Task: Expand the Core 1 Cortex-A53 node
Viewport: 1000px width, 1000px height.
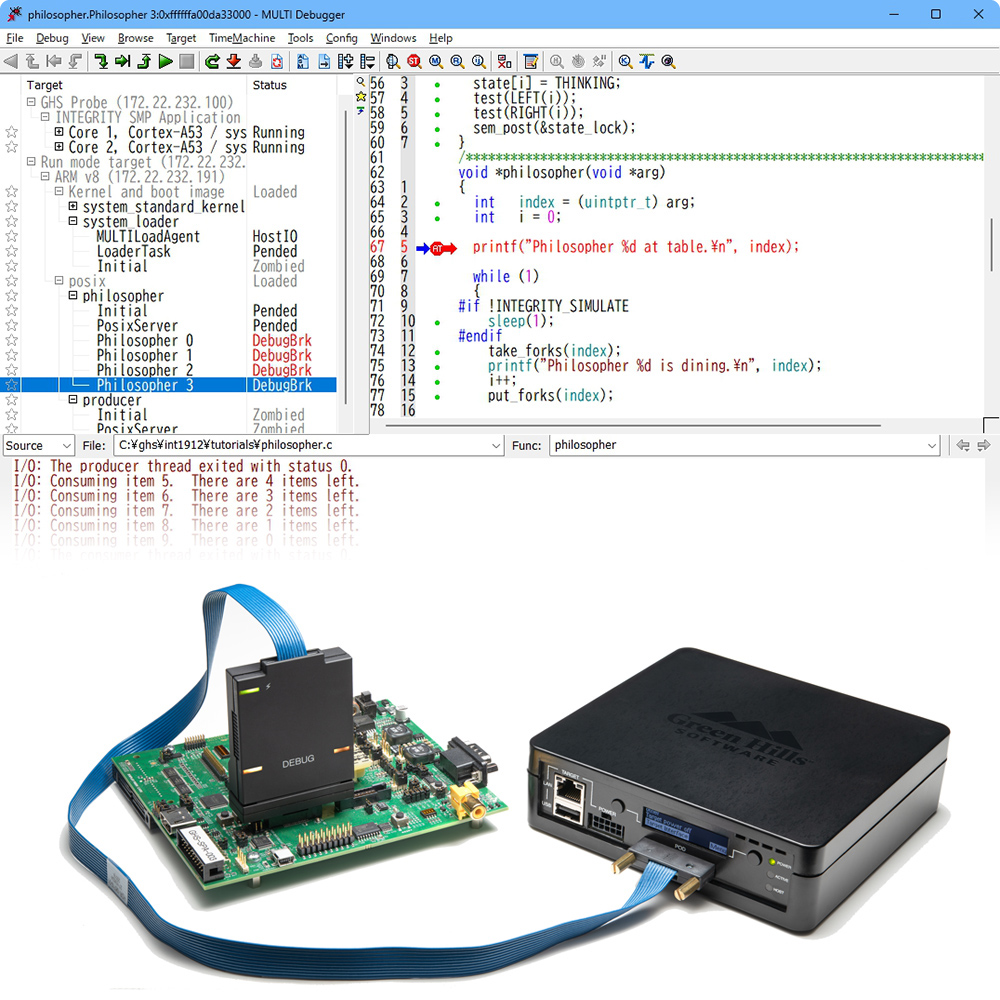Action: coord(59,131)
